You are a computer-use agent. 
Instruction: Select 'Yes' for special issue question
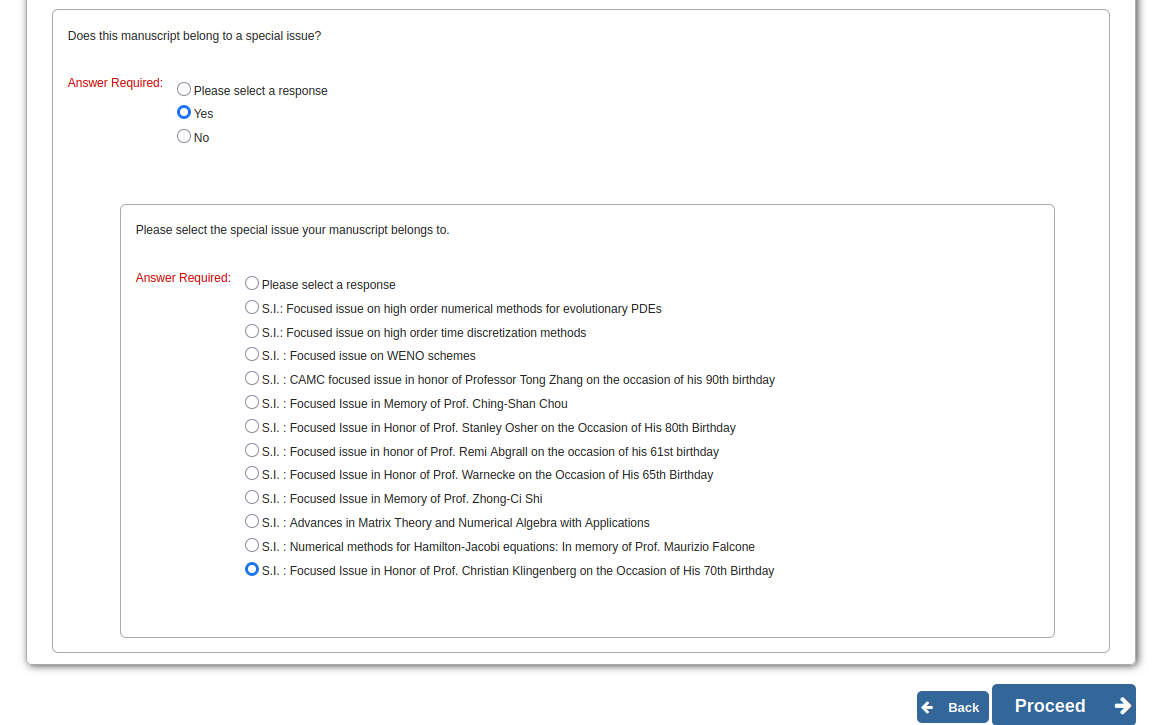184,113
